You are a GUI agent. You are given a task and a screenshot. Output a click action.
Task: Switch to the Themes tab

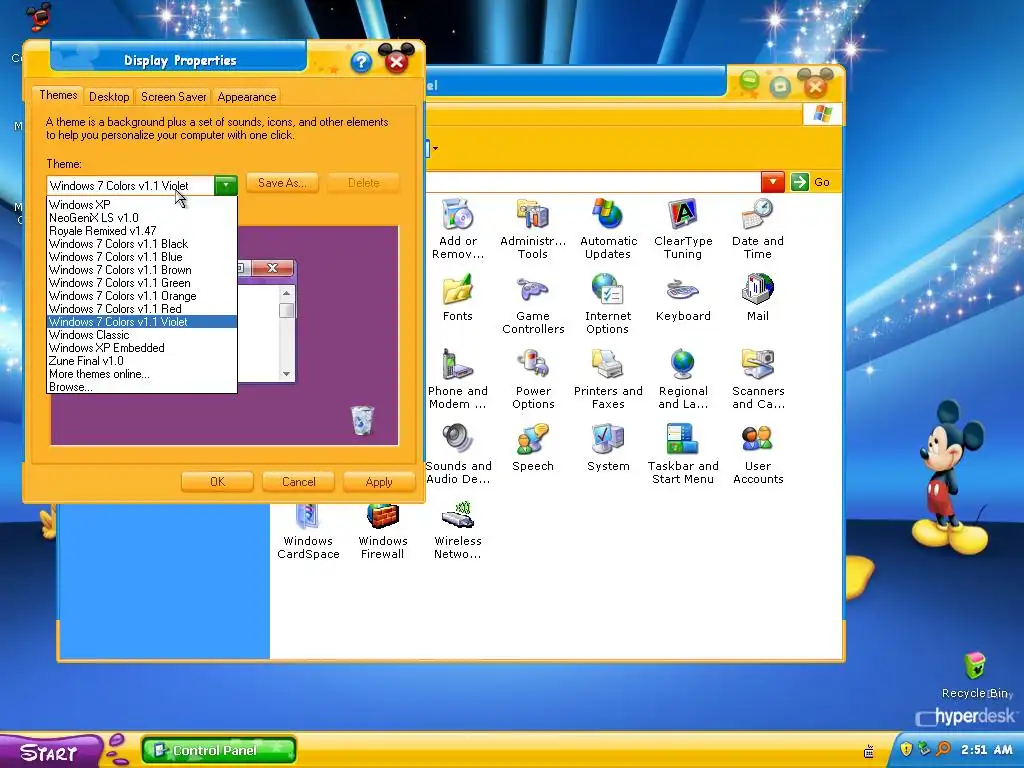pos(58,95)
